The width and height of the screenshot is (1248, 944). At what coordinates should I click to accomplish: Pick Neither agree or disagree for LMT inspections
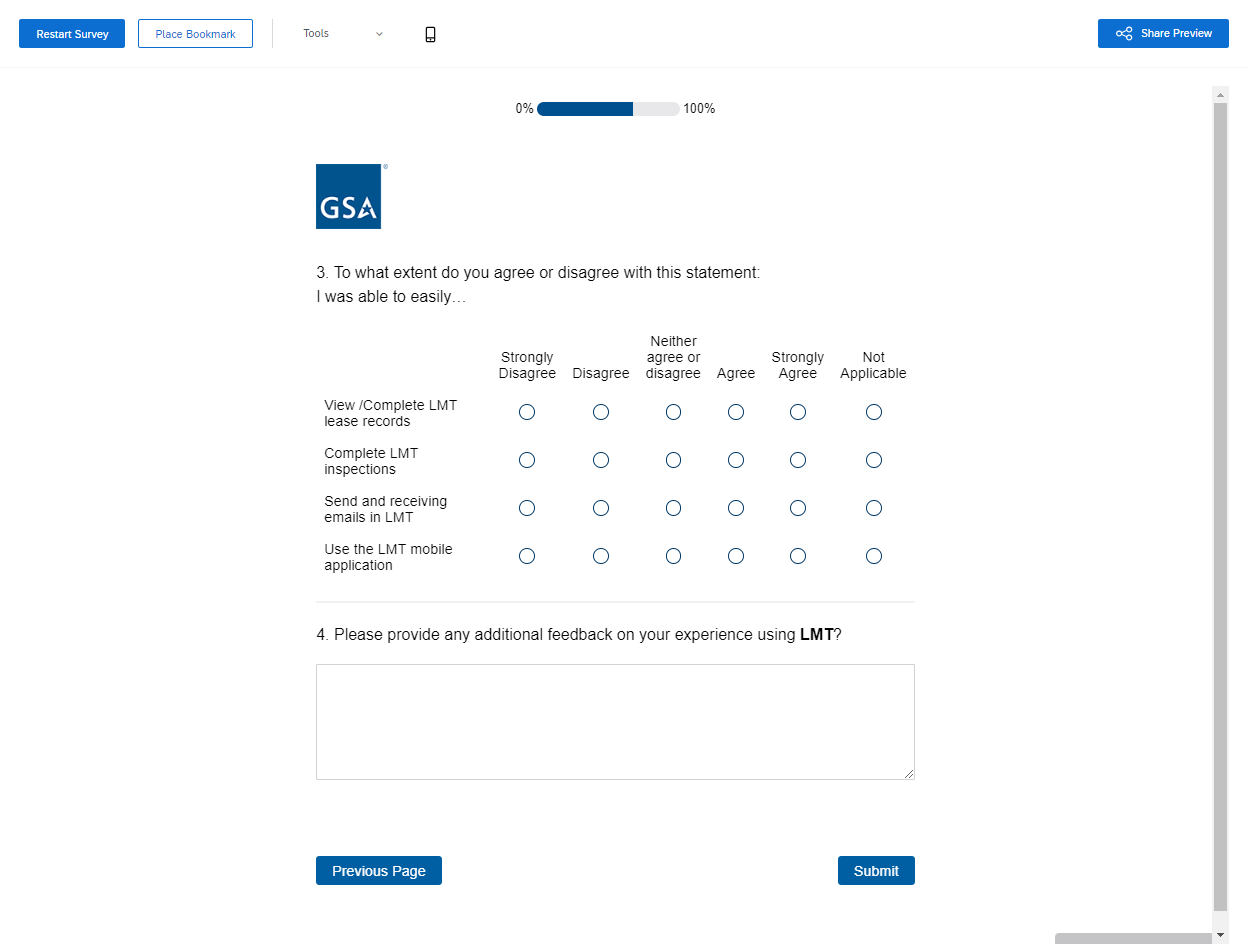pos(673,460)
